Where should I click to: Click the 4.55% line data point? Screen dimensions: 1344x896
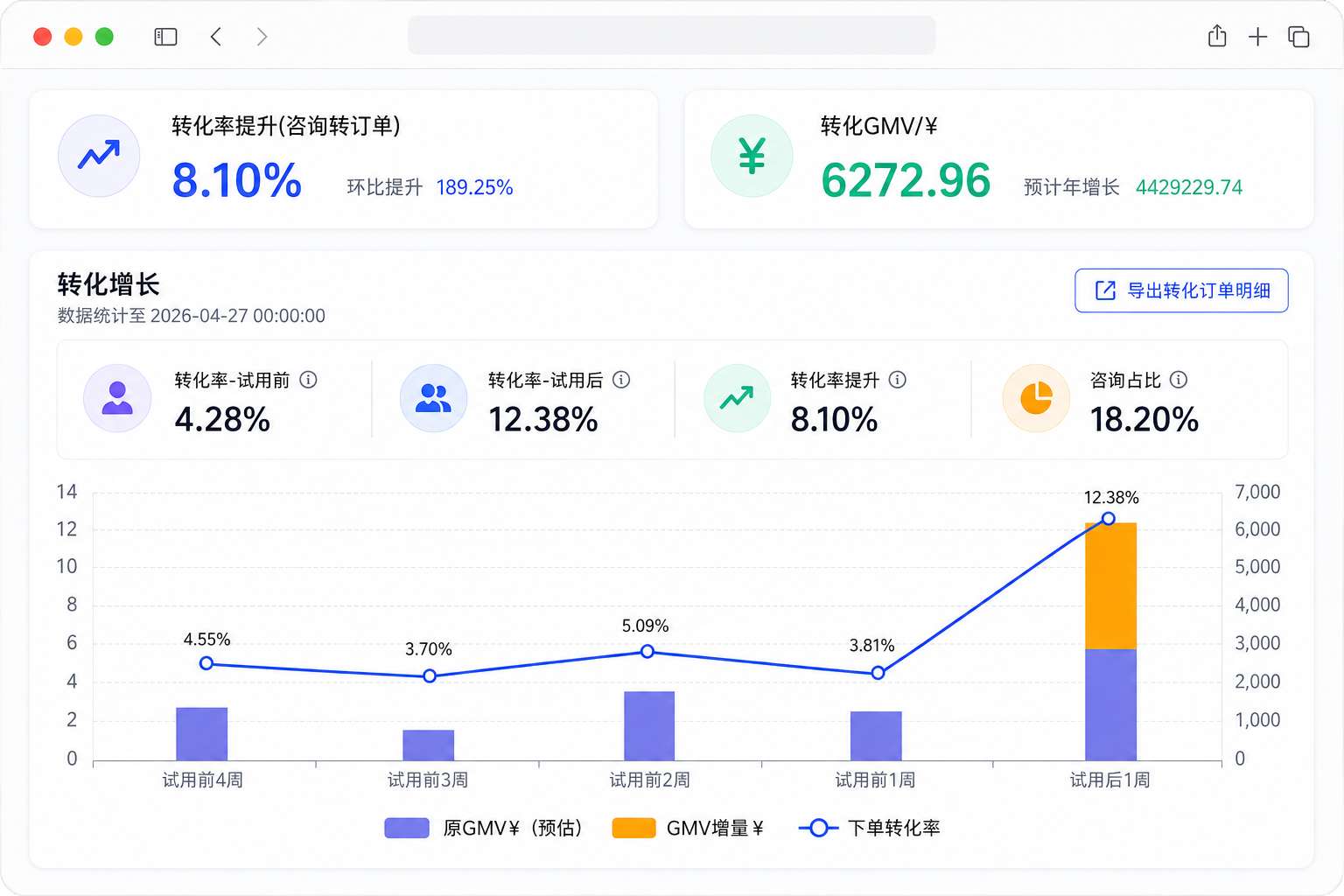[206, 663]
